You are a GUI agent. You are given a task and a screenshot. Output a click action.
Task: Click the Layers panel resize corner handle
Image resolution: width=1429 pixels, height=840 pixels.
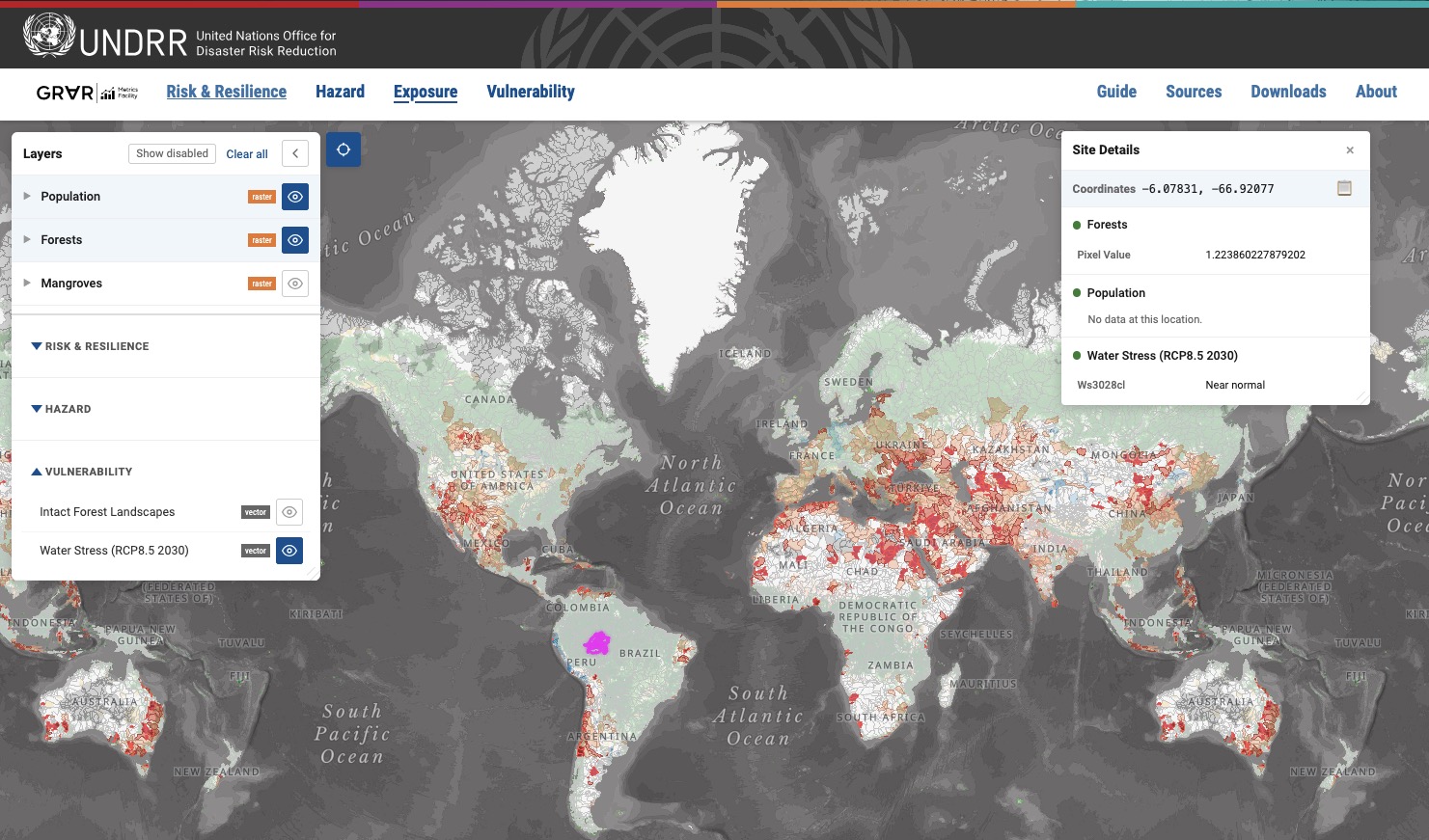coord(313,573)
